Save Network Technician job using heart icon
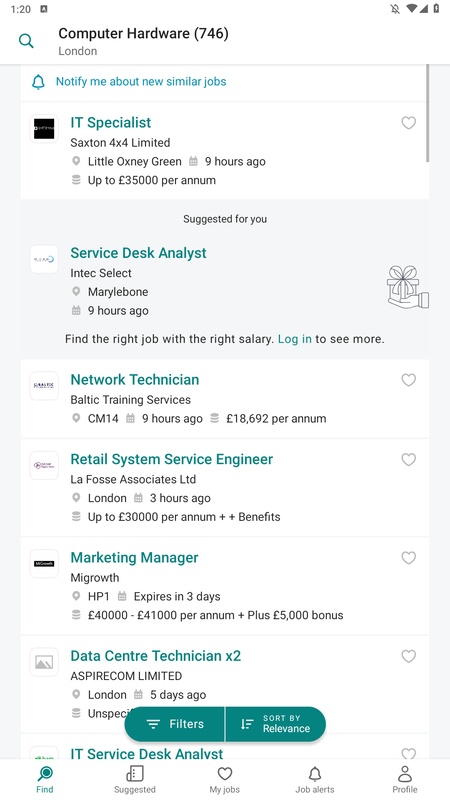This screenshot has width=450, height=800. (409, 380)
